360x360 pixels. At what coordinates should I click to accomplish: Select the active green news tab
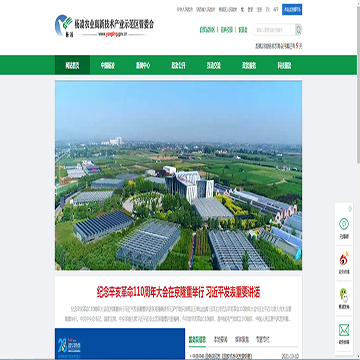point(197,339)
